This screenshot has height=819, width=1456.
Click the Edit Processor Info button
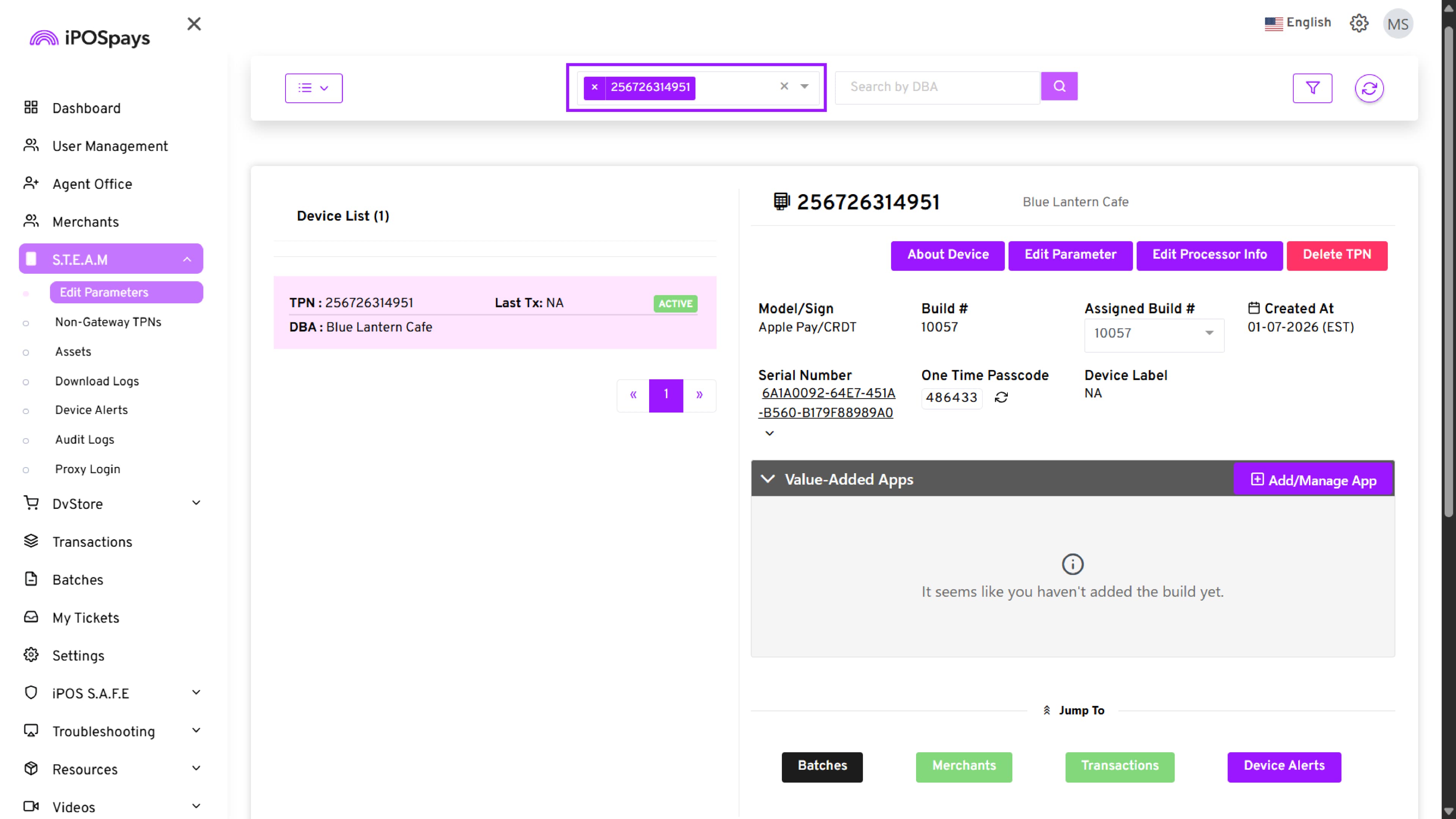[x=1209, y=255]
